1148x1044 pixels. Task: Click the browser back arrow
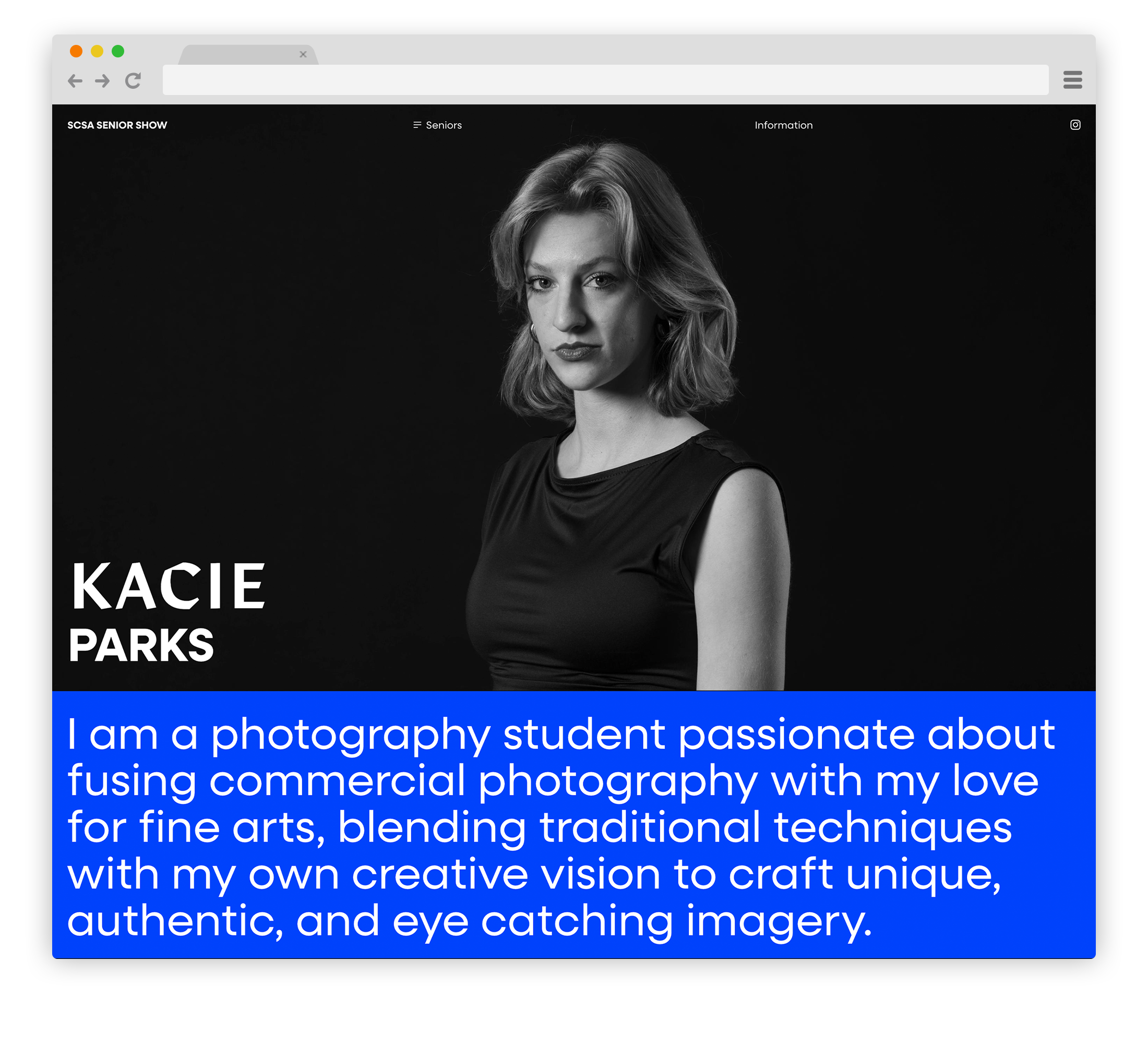75,81
